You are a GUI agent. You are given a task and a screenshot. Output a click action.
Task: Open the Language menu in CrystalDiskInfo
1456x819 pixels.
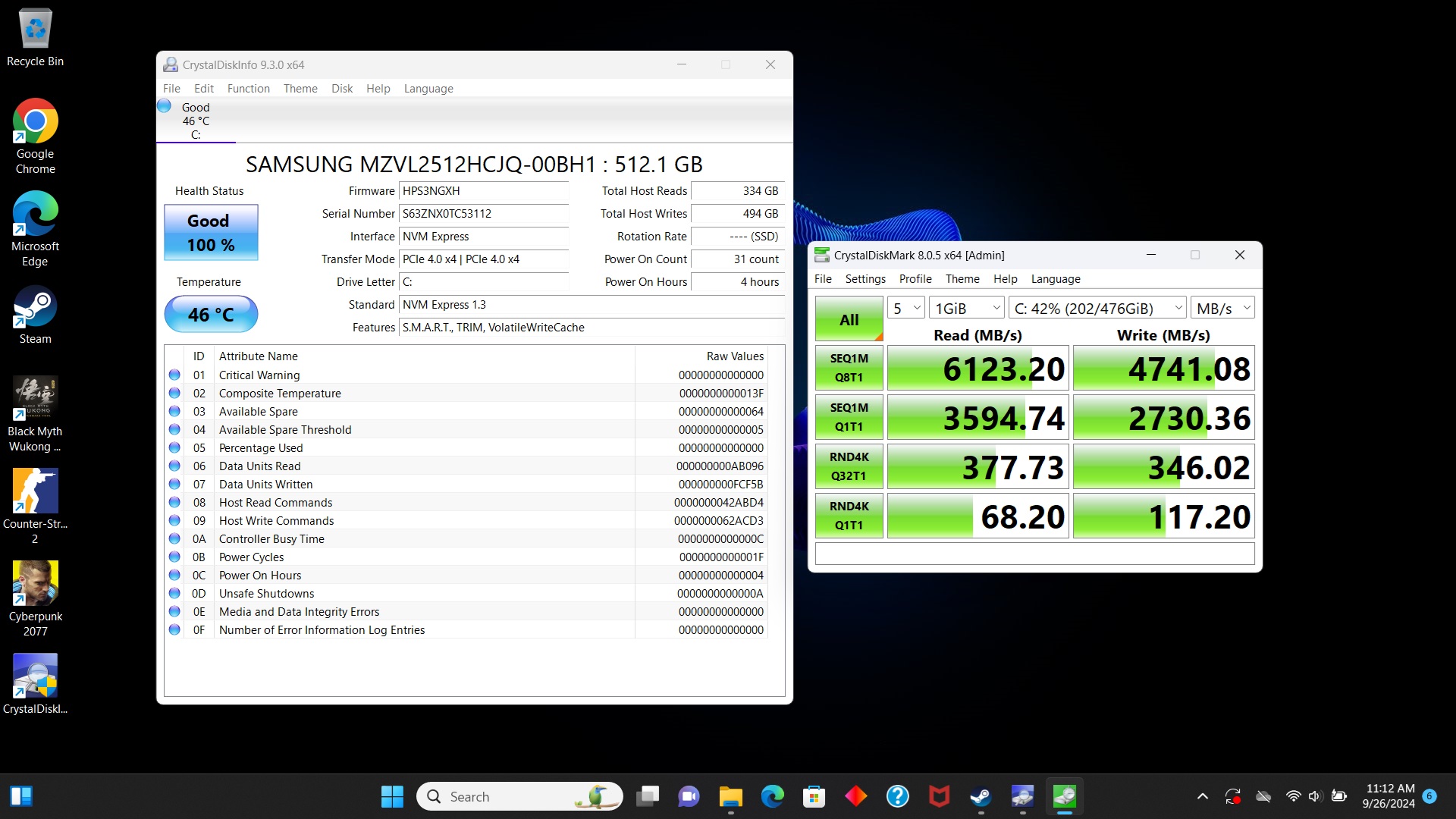click(428, 89)
